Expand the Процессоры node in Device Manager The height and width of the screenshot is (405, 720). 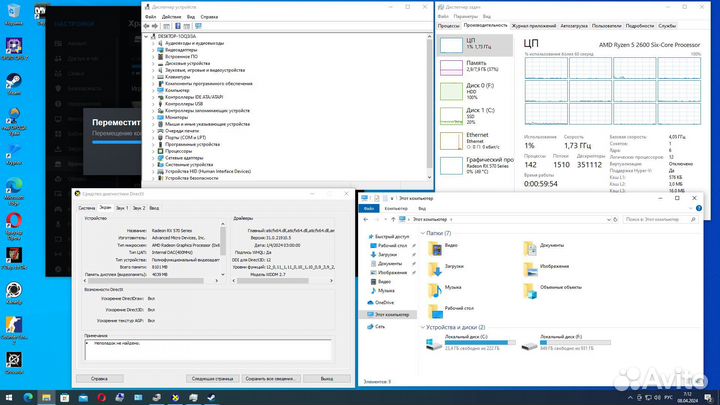click(x=153, y=151)
